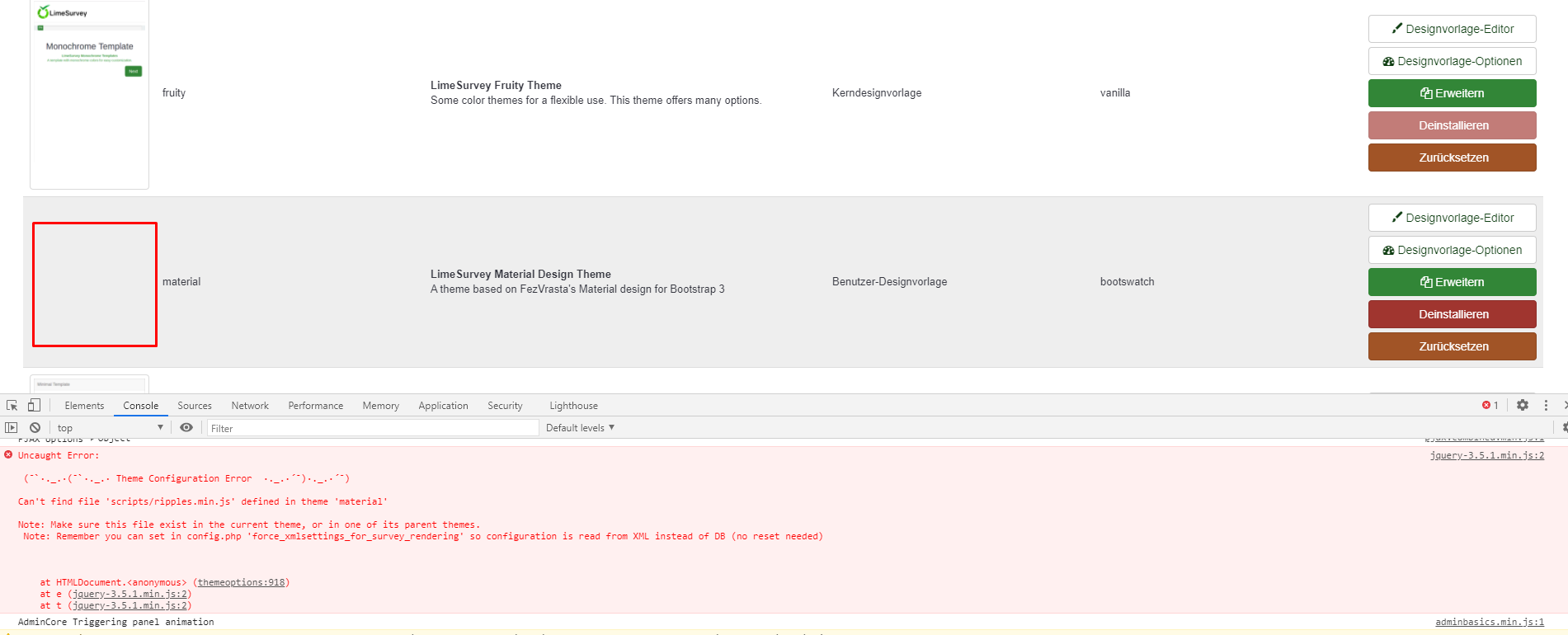This screenshot has height=635, width=1568.
Task: Click the red error count indicator in DevTools
Action: (x=1490, y=405)
